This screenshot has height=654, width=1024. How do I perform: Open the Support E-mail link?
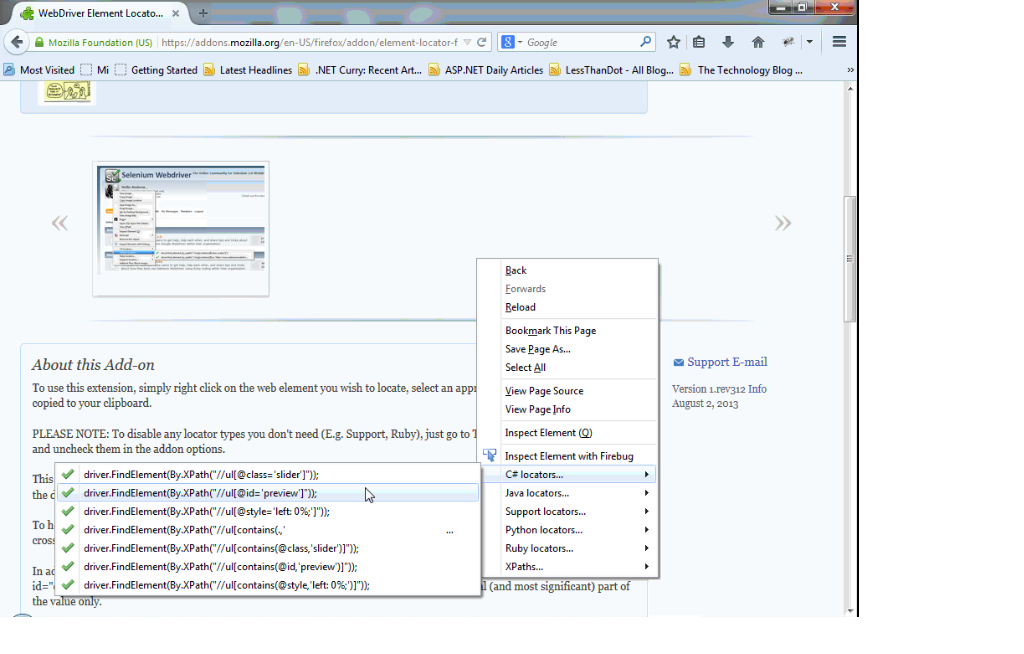point(727,362)
